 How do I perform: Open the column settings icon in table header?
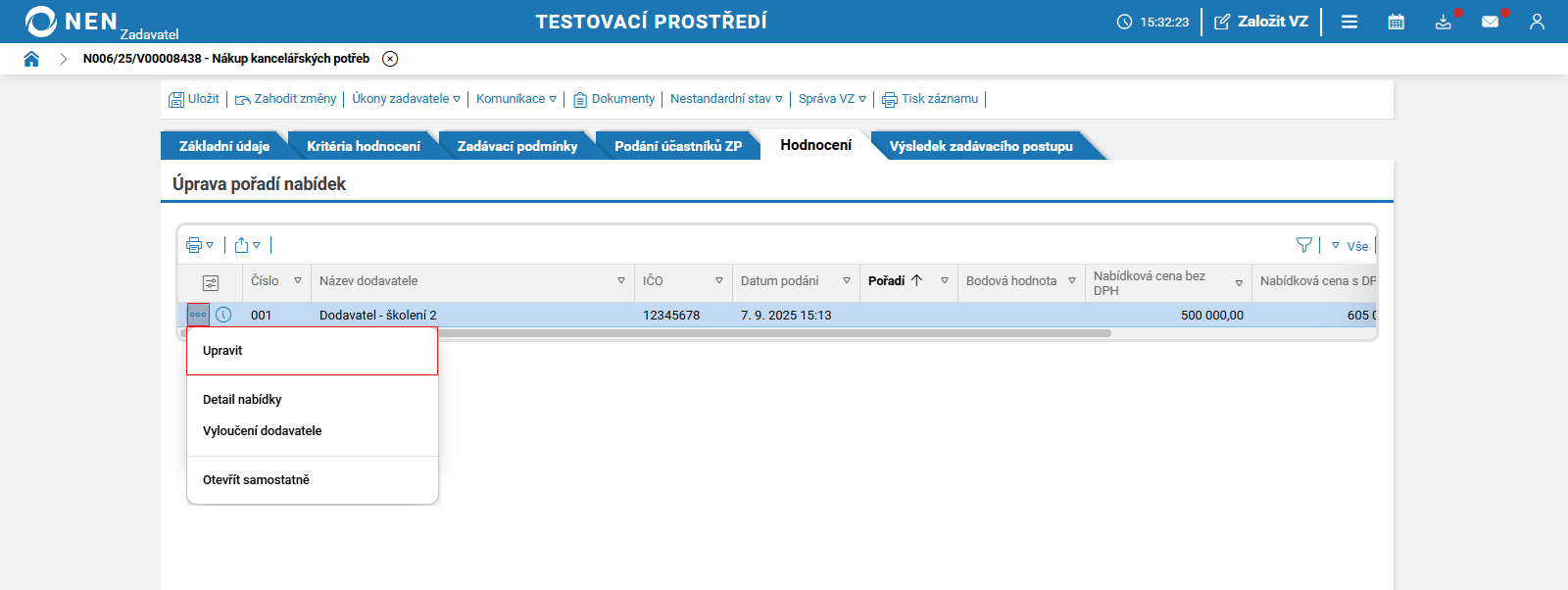(211, 283)
